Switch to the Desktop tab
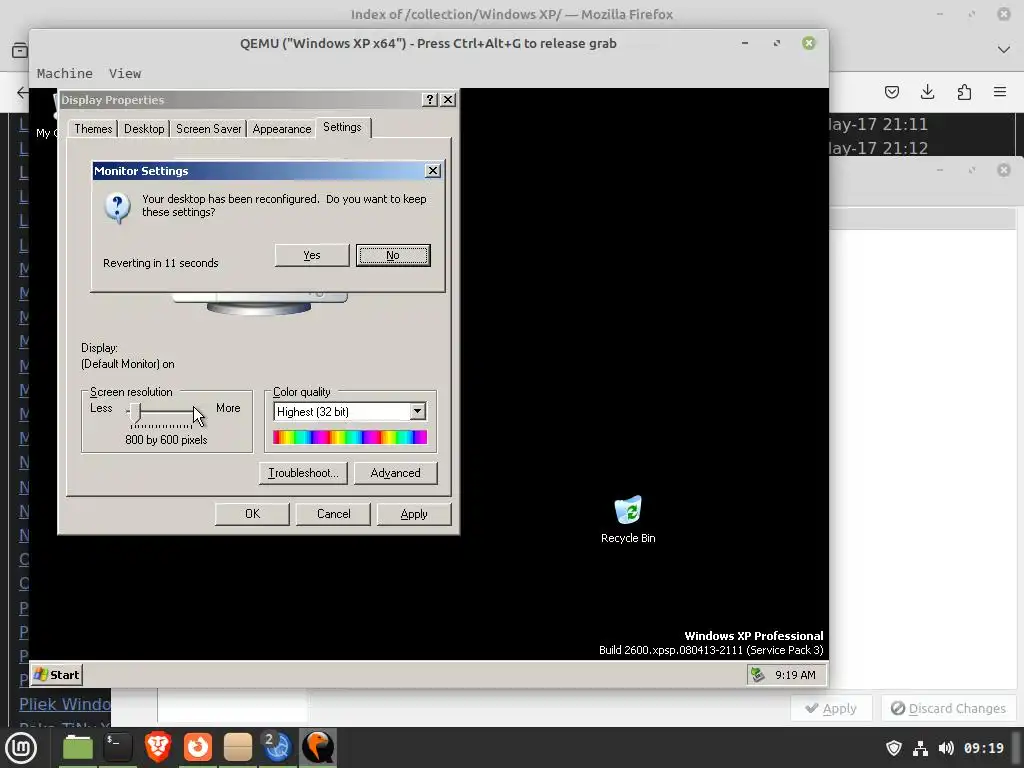Image resolution: width=1024 pixels, height=768 pixels. [x=144, y=129]
